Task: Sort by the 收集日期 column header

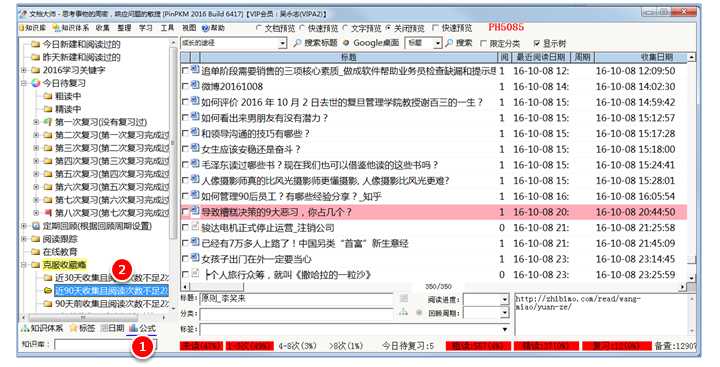Action: coord(641,57)
